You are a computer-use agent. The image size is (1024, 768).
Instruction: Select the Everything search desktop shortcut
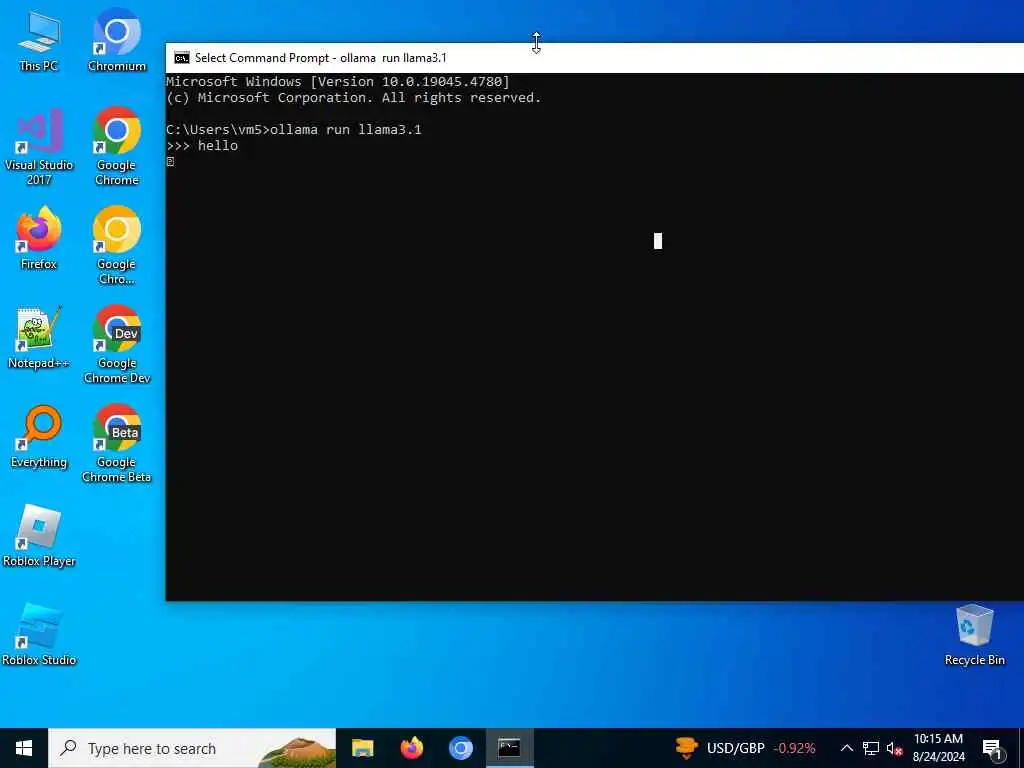39,437
